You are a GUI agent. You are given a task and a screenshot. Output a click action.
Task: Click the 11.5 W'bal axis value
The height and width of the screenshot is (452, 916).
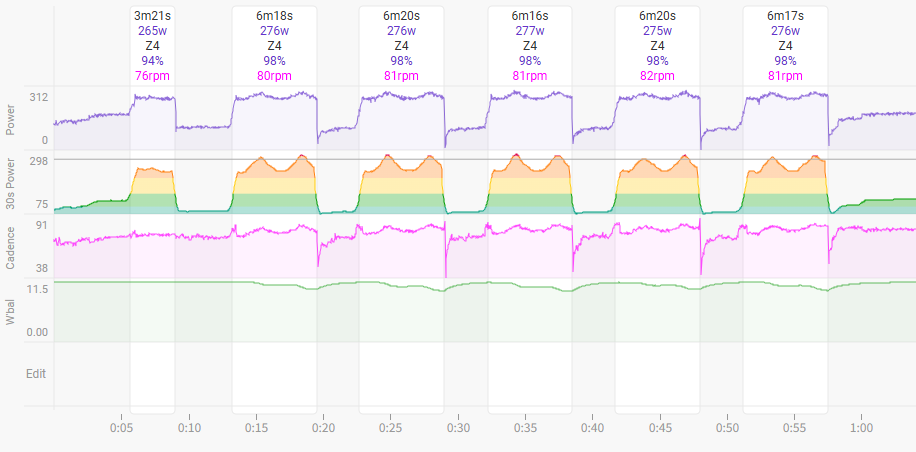[37, 288]
